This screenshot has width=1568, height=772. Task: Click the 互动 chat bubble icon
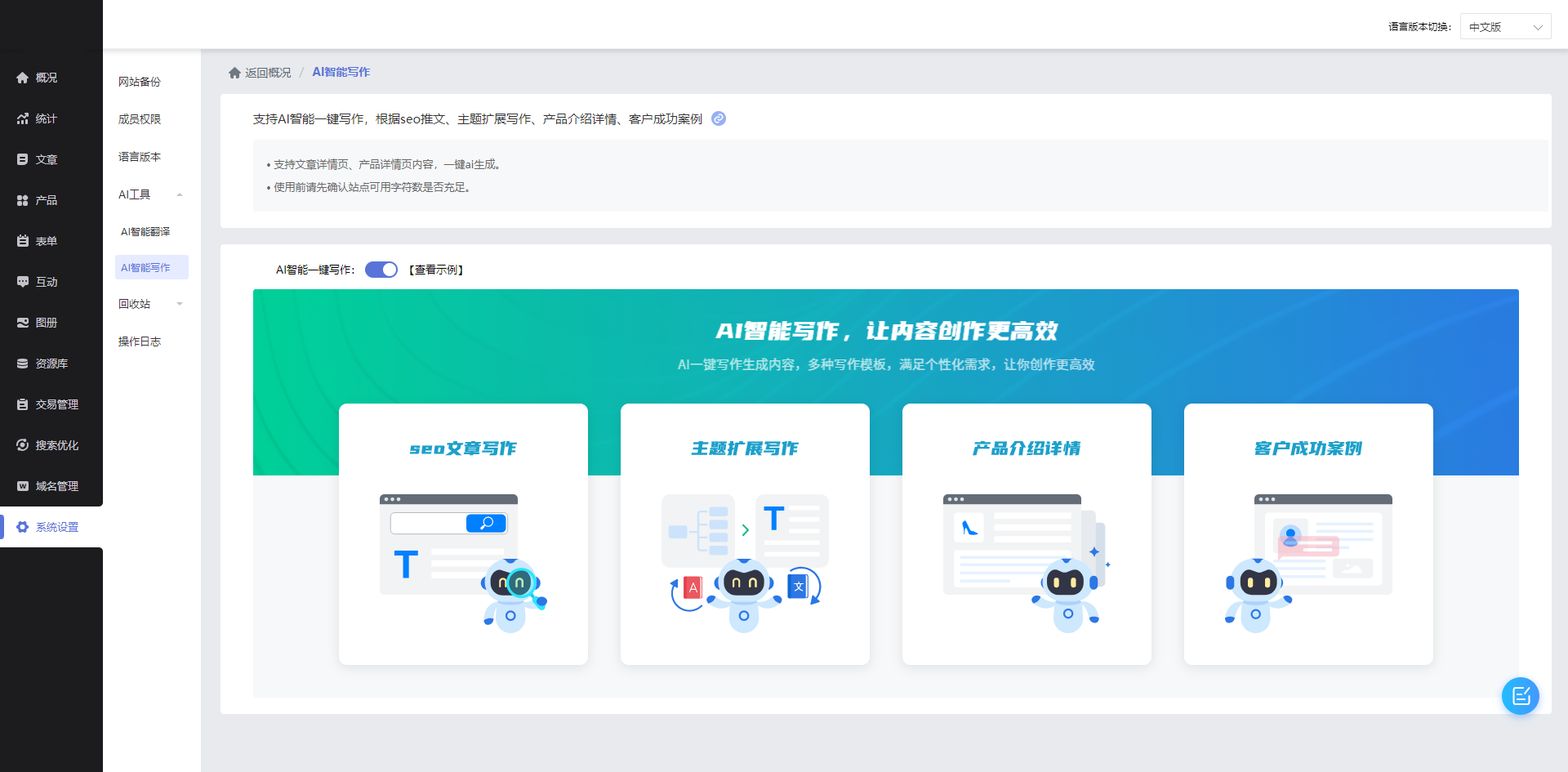[23, 282]
